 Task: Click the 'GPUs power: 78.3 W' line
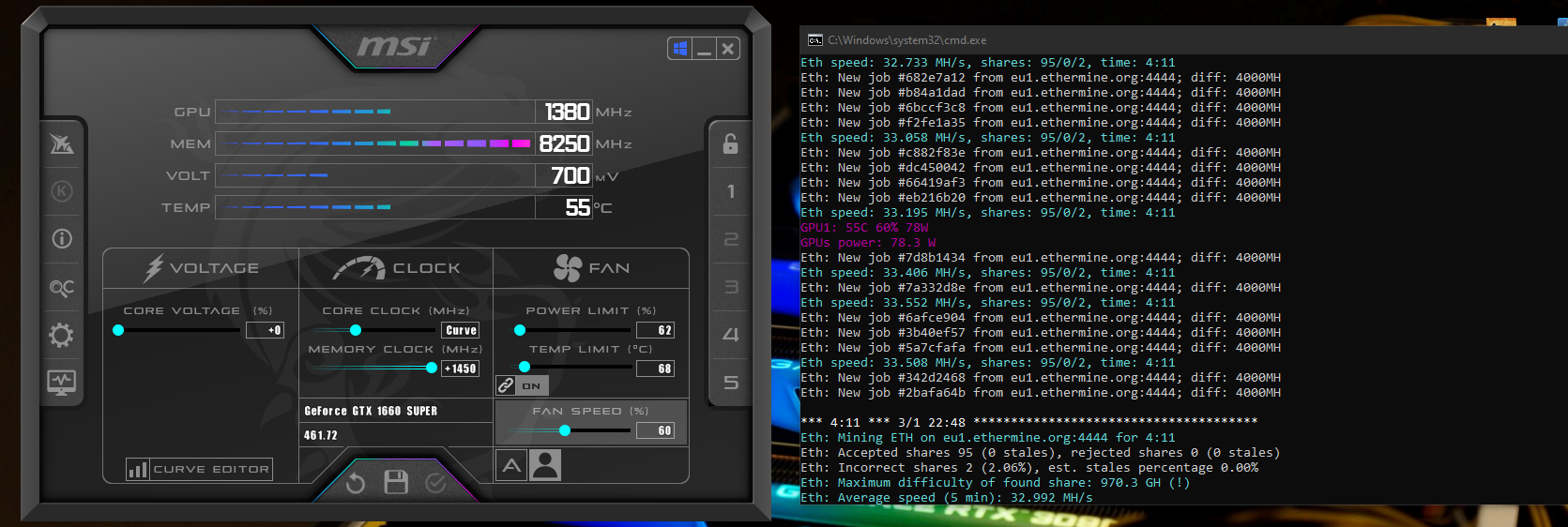coord(868,243)
